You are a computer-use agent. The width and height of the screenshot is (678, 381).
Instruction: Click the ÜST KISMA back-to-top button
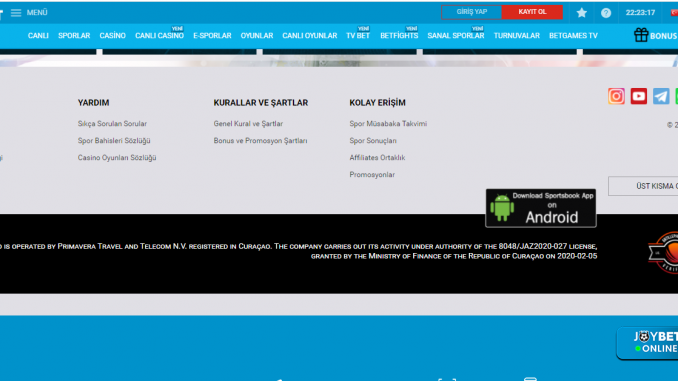point(643,186)
